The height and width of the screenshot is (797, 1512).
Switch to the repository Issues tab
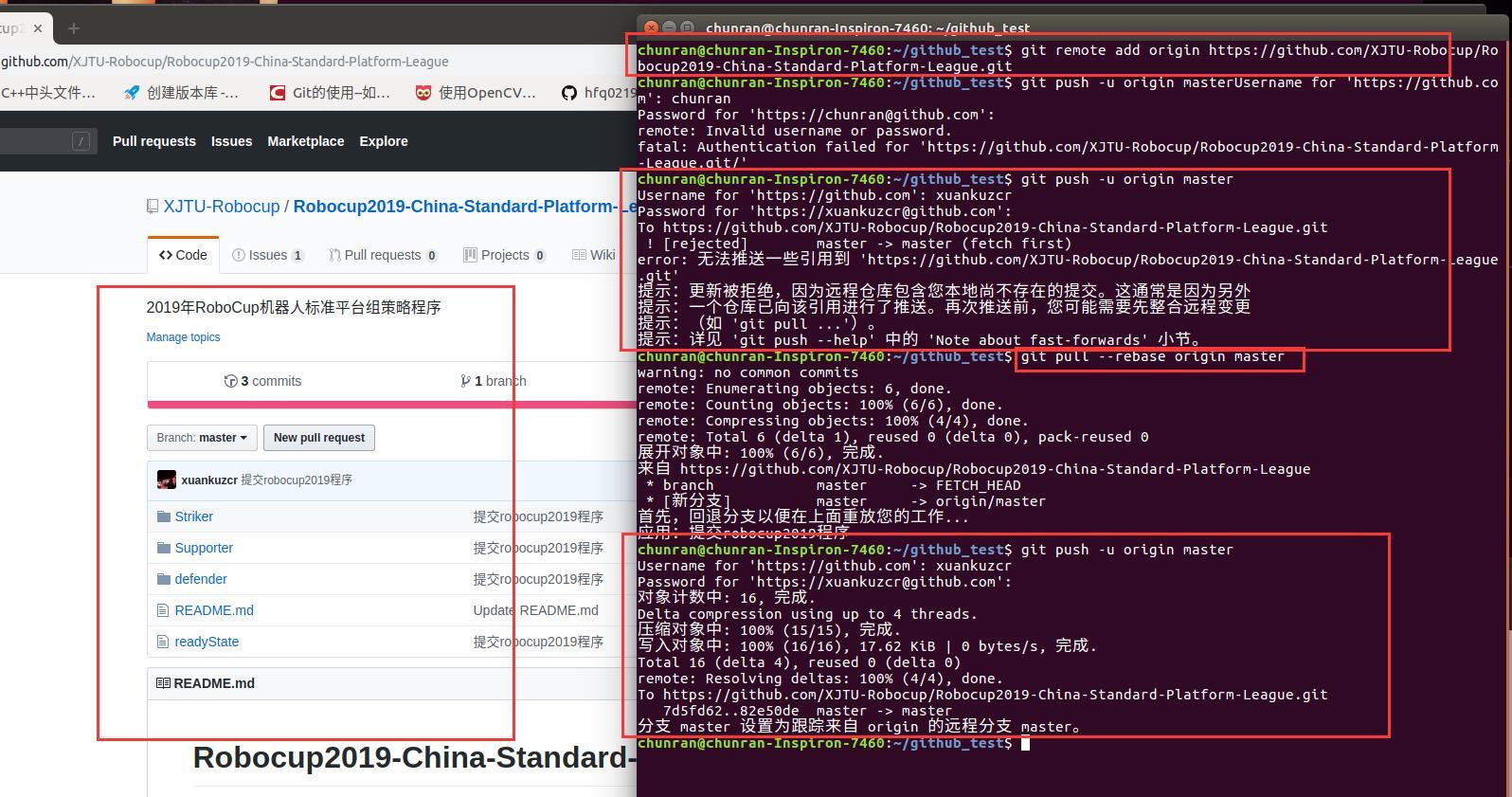pyautogui.click(x=268, y=255)
